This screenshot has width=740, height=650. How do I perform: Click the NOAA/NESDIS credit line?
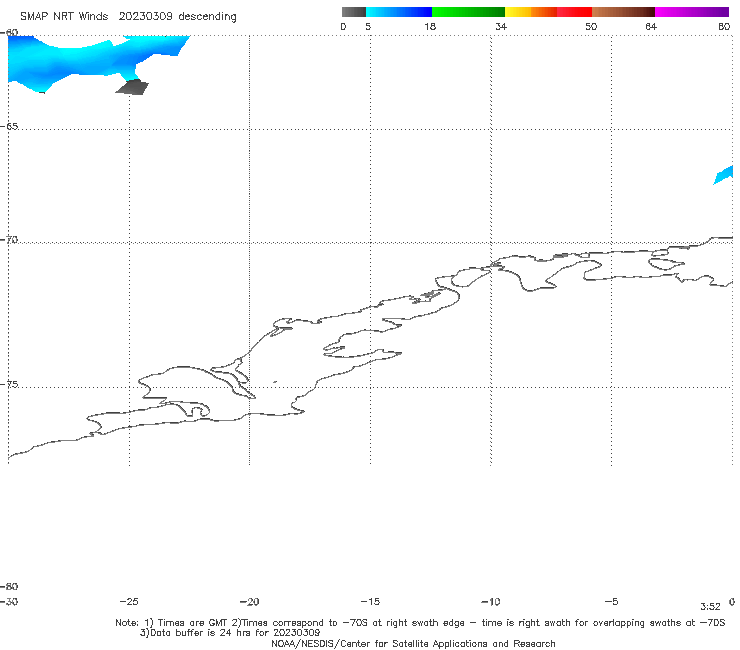(413, 644)
